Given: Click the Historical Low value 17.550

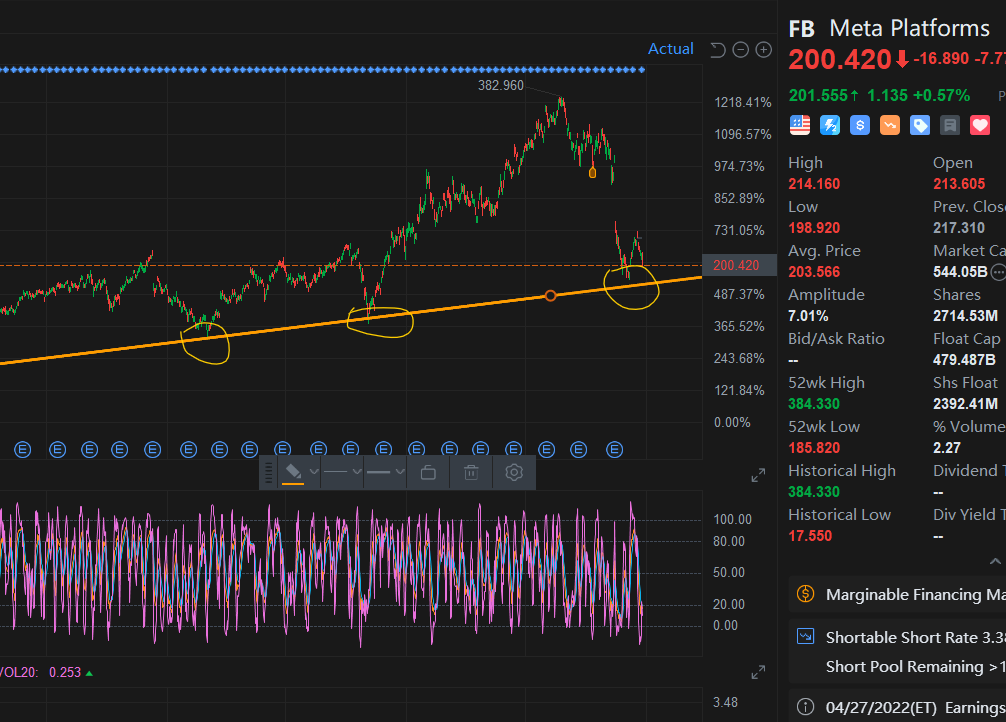Looking at the screenshot, I should coord(810,536).
